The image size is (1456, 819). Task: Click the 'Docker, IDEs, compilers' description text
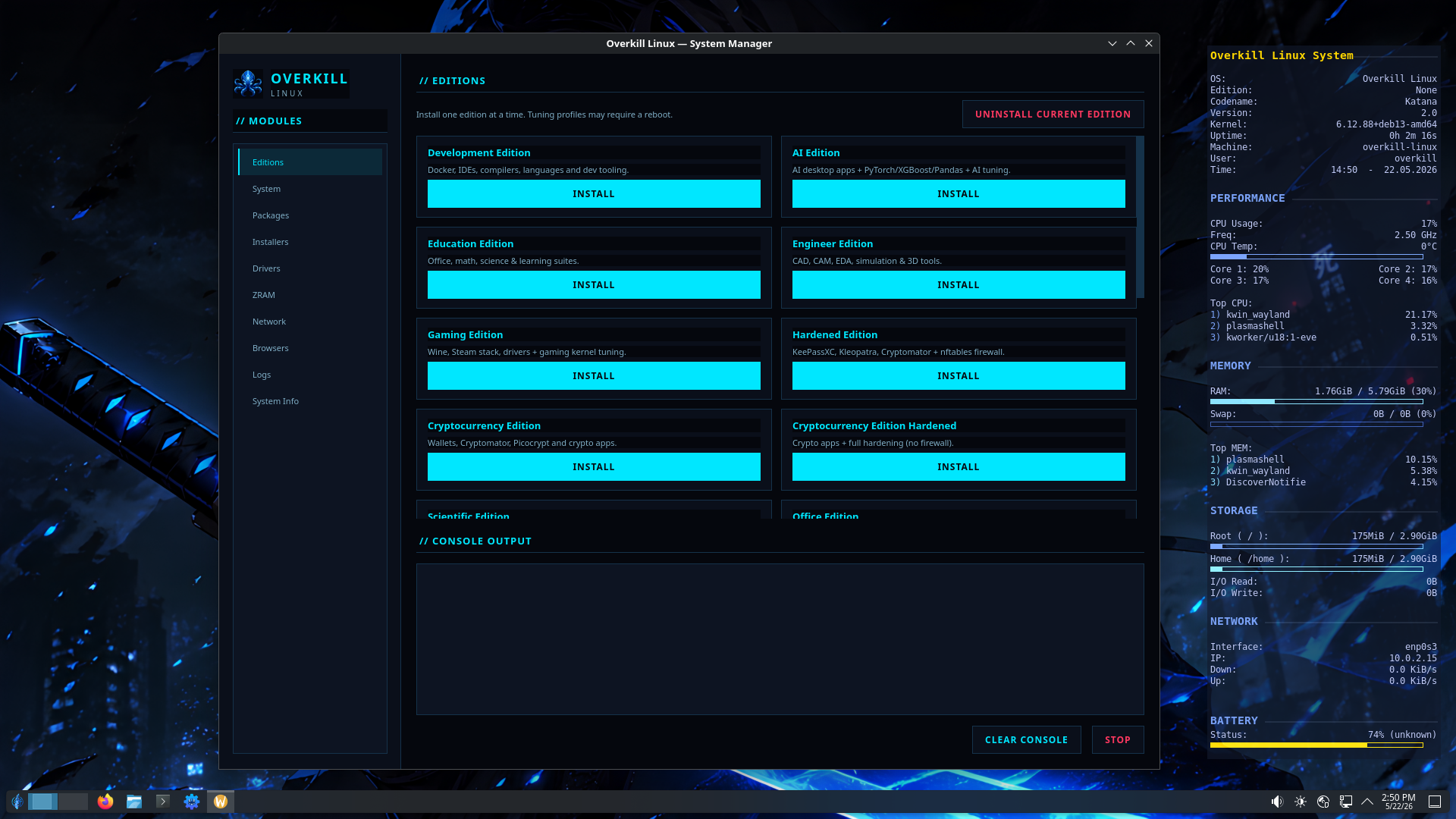(528, 170)
